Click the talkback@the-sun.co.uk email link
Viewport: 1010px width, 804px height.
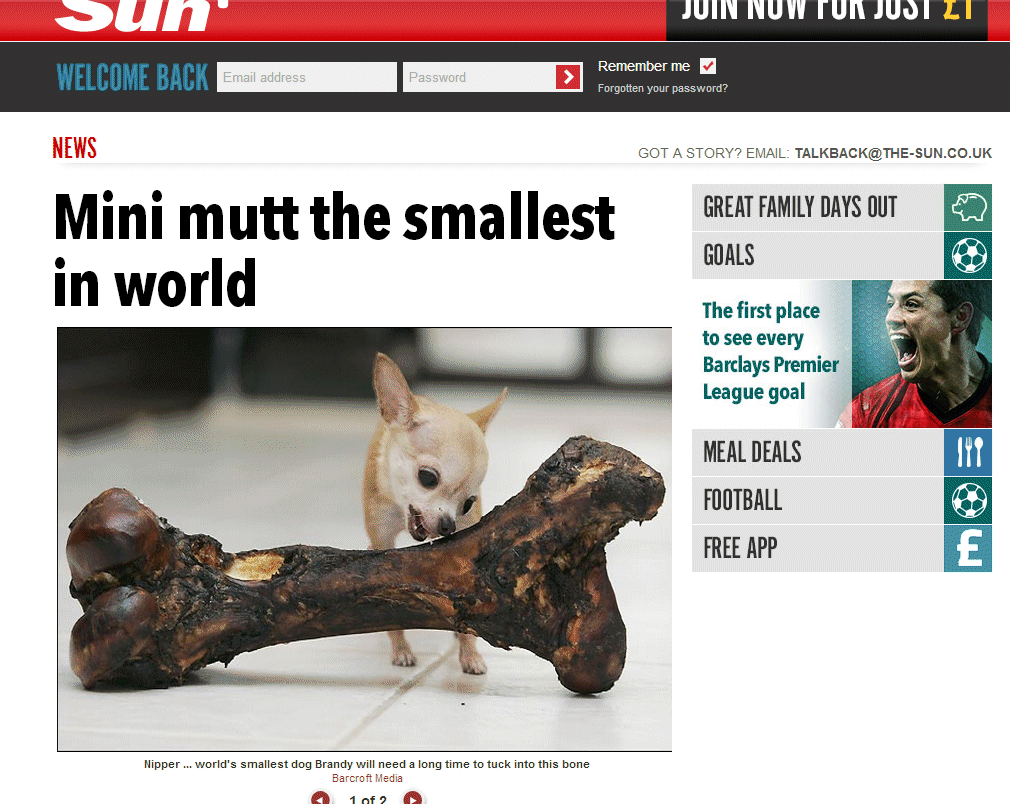[x=893, y=153]
